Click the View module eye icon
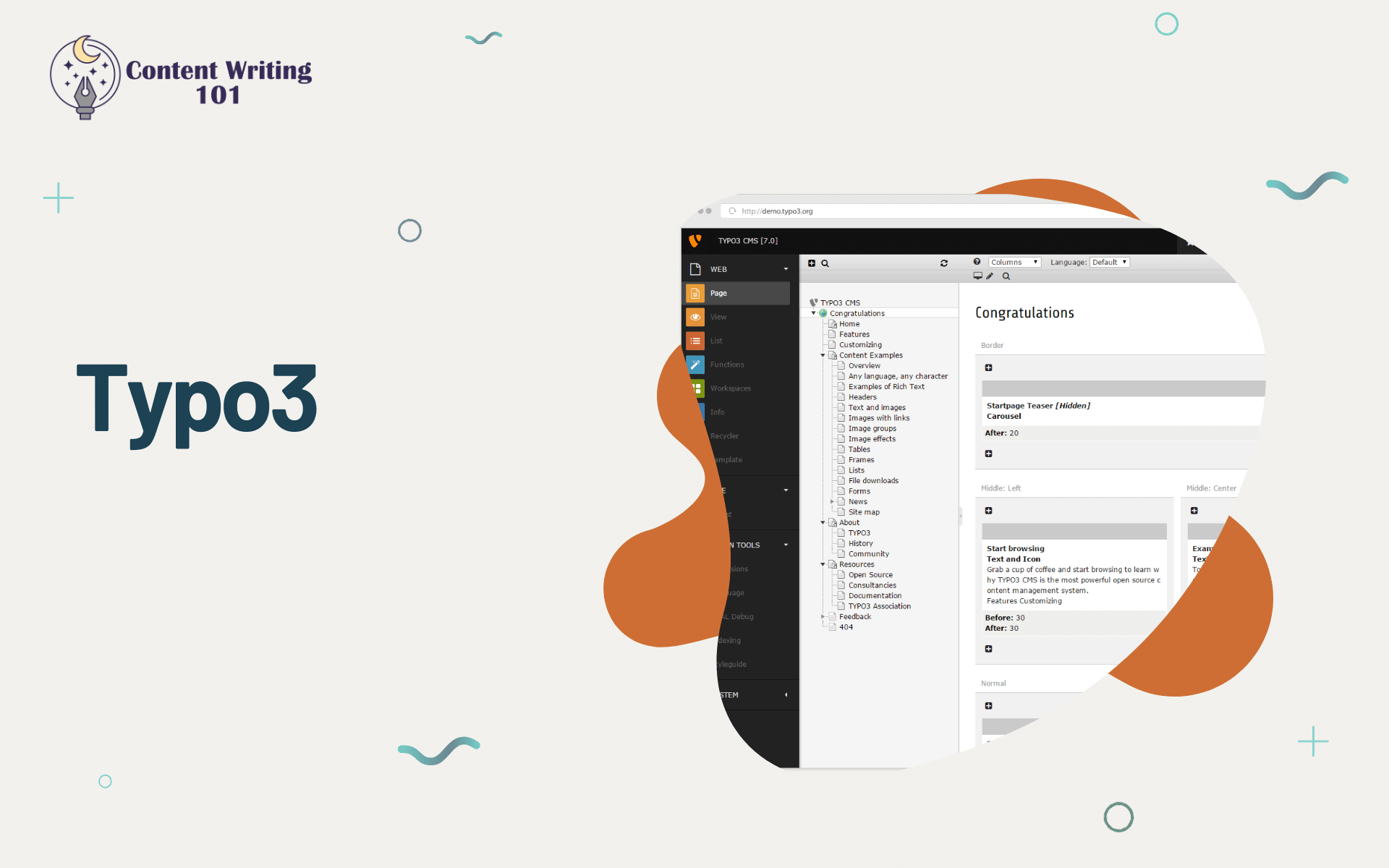Screen dimensions: 1389x868 [x=695, y=317]
